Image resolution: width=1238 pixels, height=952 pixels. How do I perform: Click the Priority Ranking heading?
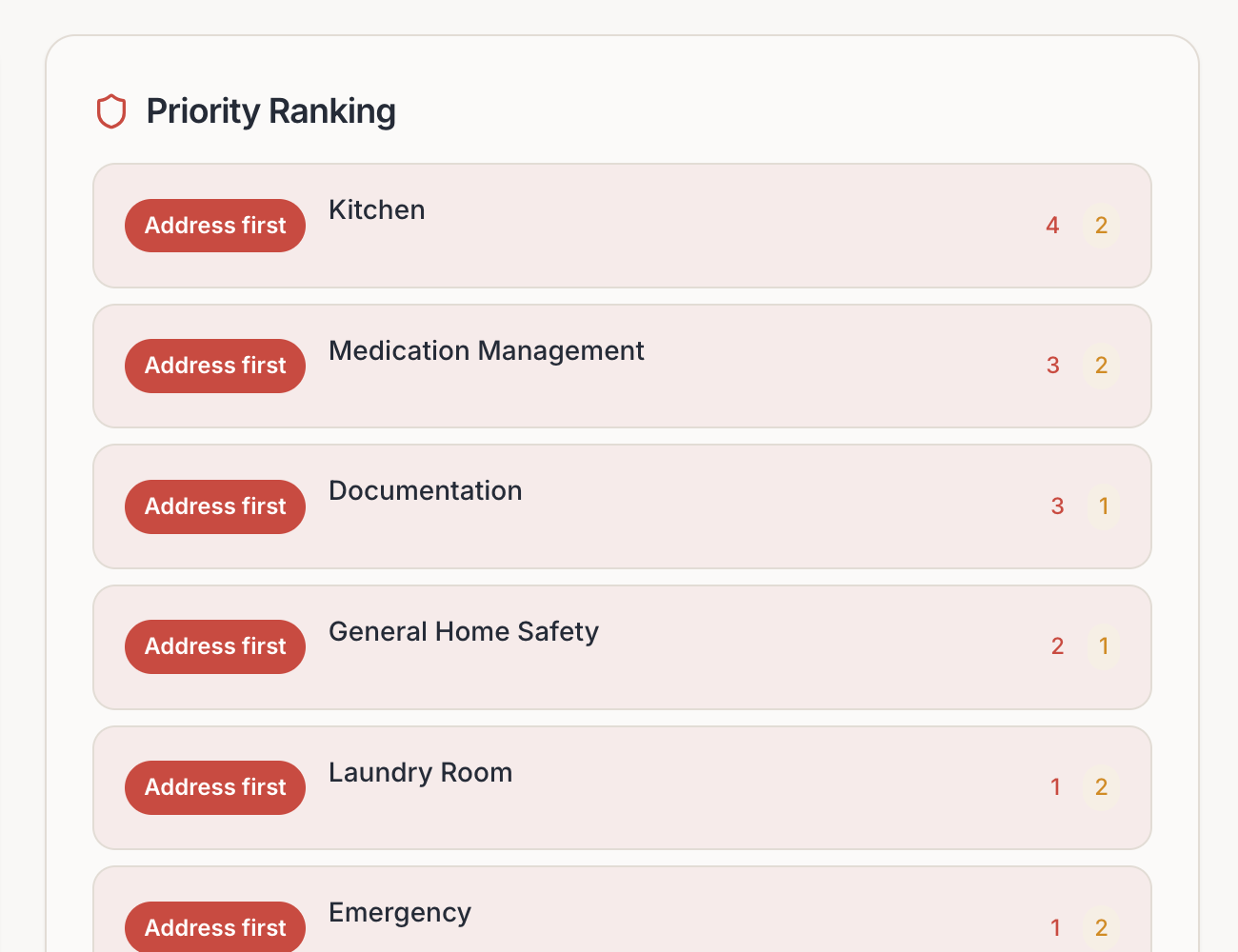pyautogui.click(x=270, y=111)
